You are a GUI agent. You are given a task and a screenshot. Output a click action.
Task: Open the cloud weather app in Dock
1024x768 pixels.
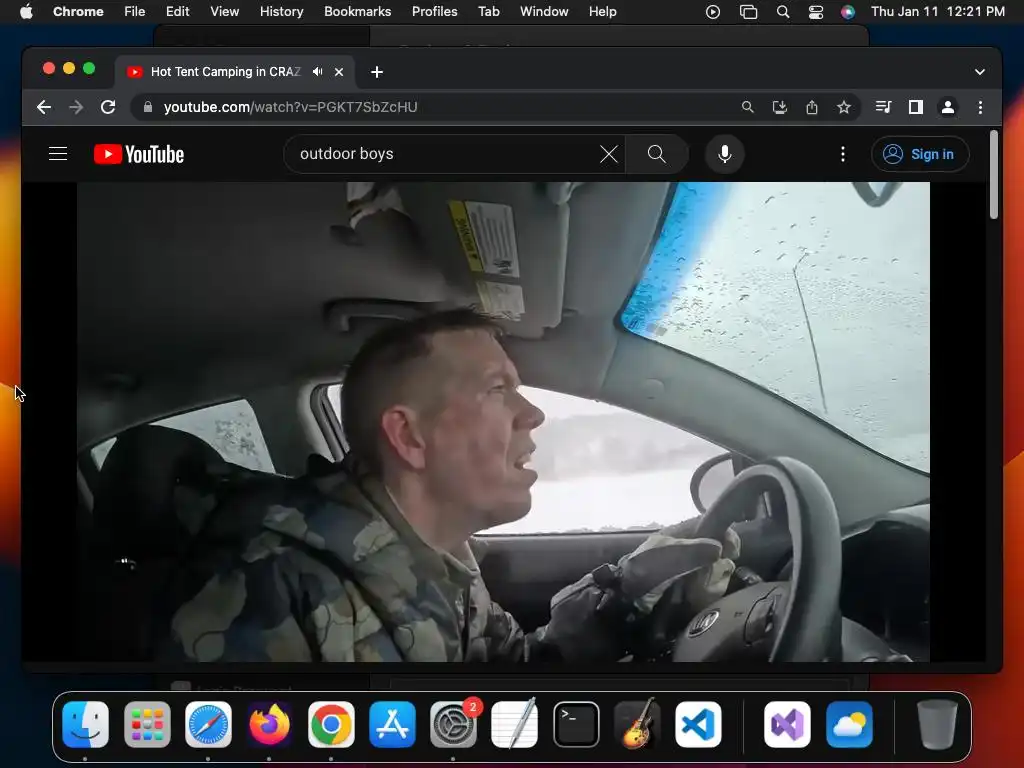point(849,724)
